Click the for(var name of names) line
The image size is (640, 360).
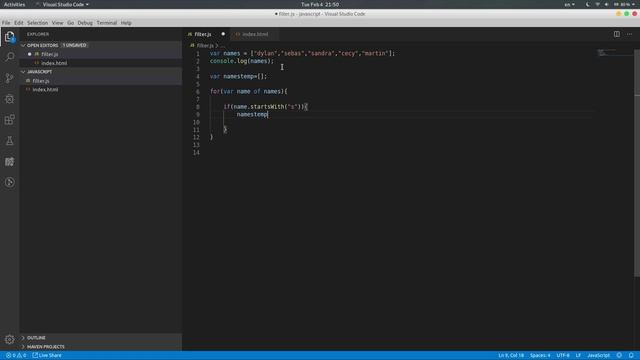249,91
